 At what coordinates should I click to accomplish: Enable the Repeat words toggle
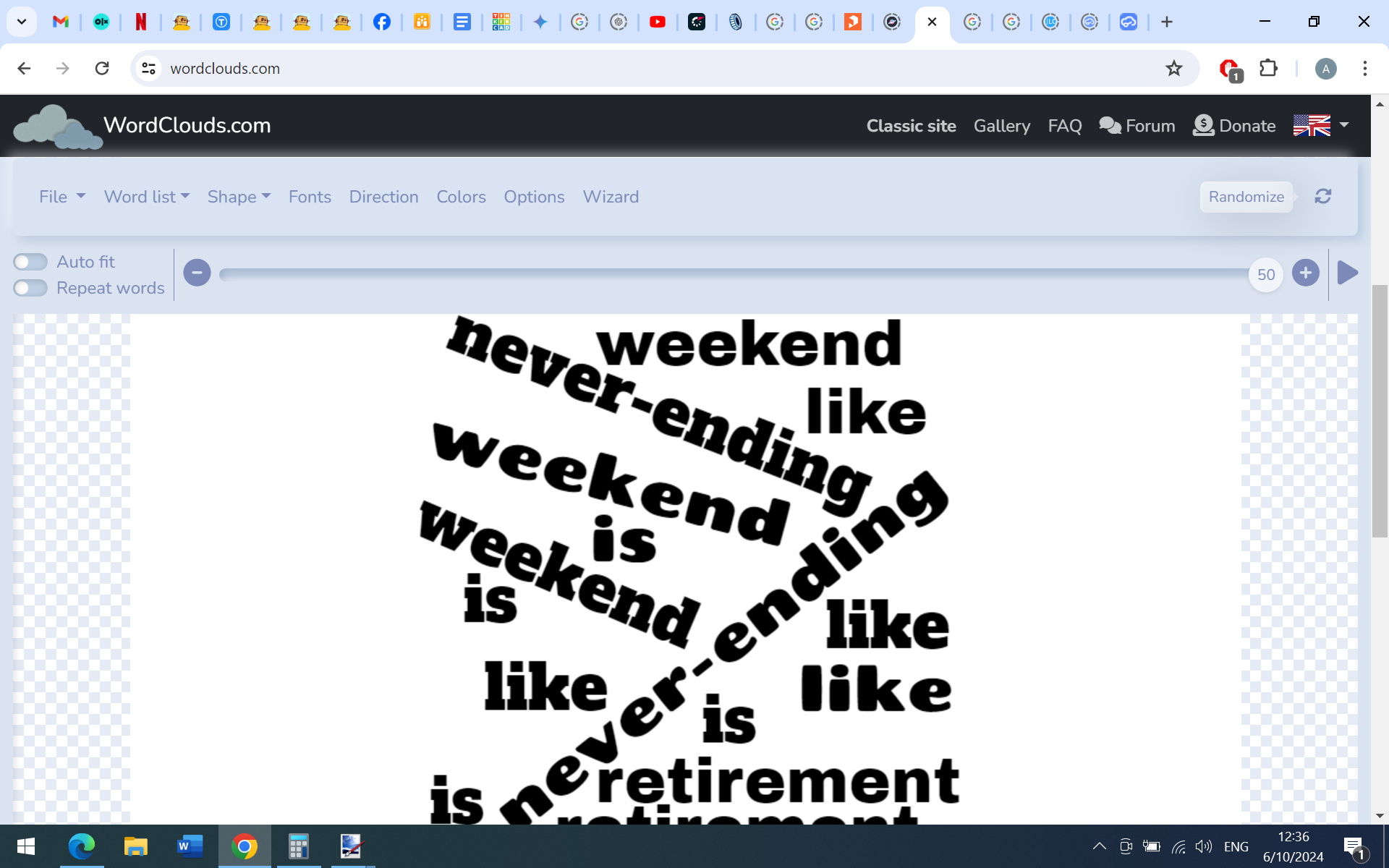30,288
